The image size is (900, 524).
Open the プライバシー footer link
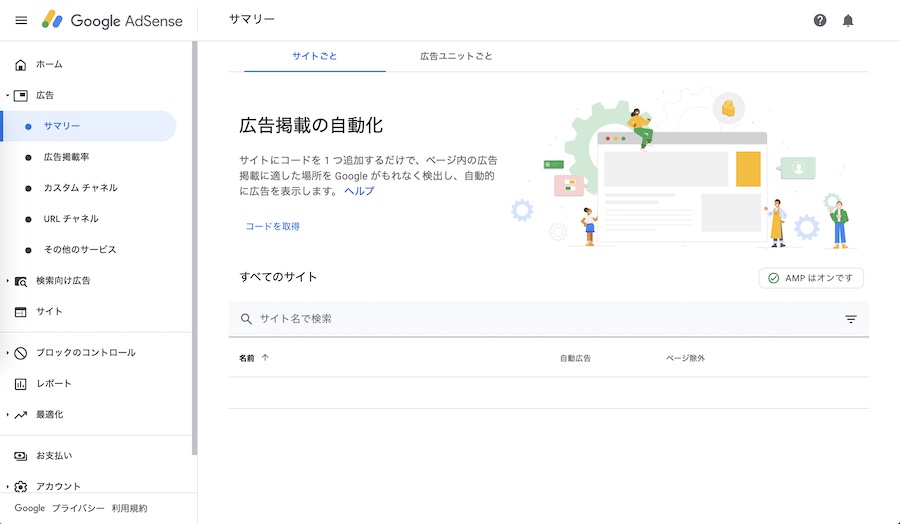pyautogui.click(x=78, y=509)
